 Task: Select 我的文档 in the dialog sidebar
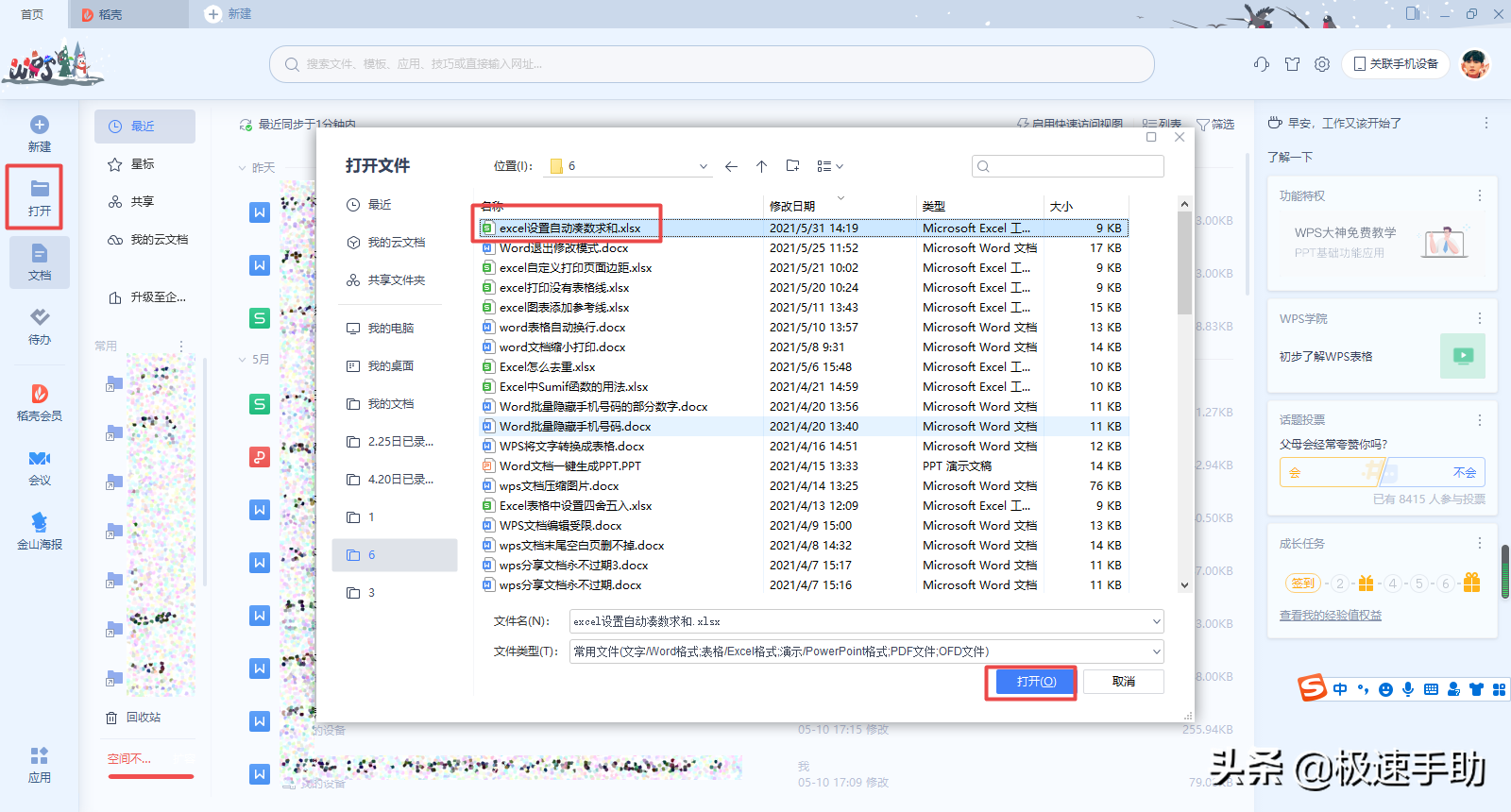[381, 404]
